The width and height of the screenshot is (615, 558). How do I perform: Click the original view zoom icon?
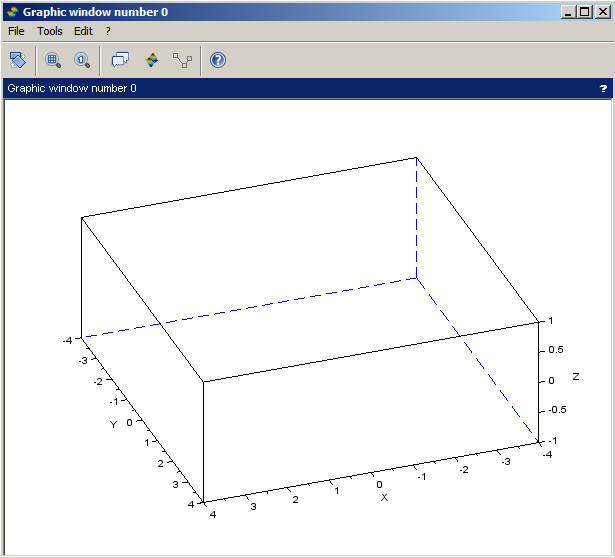pyautogui.click(x=81, y=60)
